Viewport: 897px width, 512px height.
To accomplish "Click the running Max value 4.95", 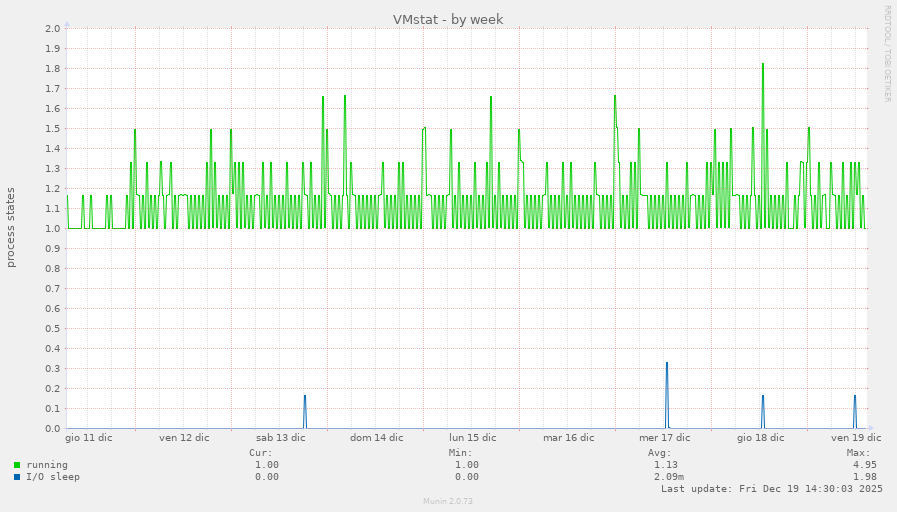I will 865,465.
